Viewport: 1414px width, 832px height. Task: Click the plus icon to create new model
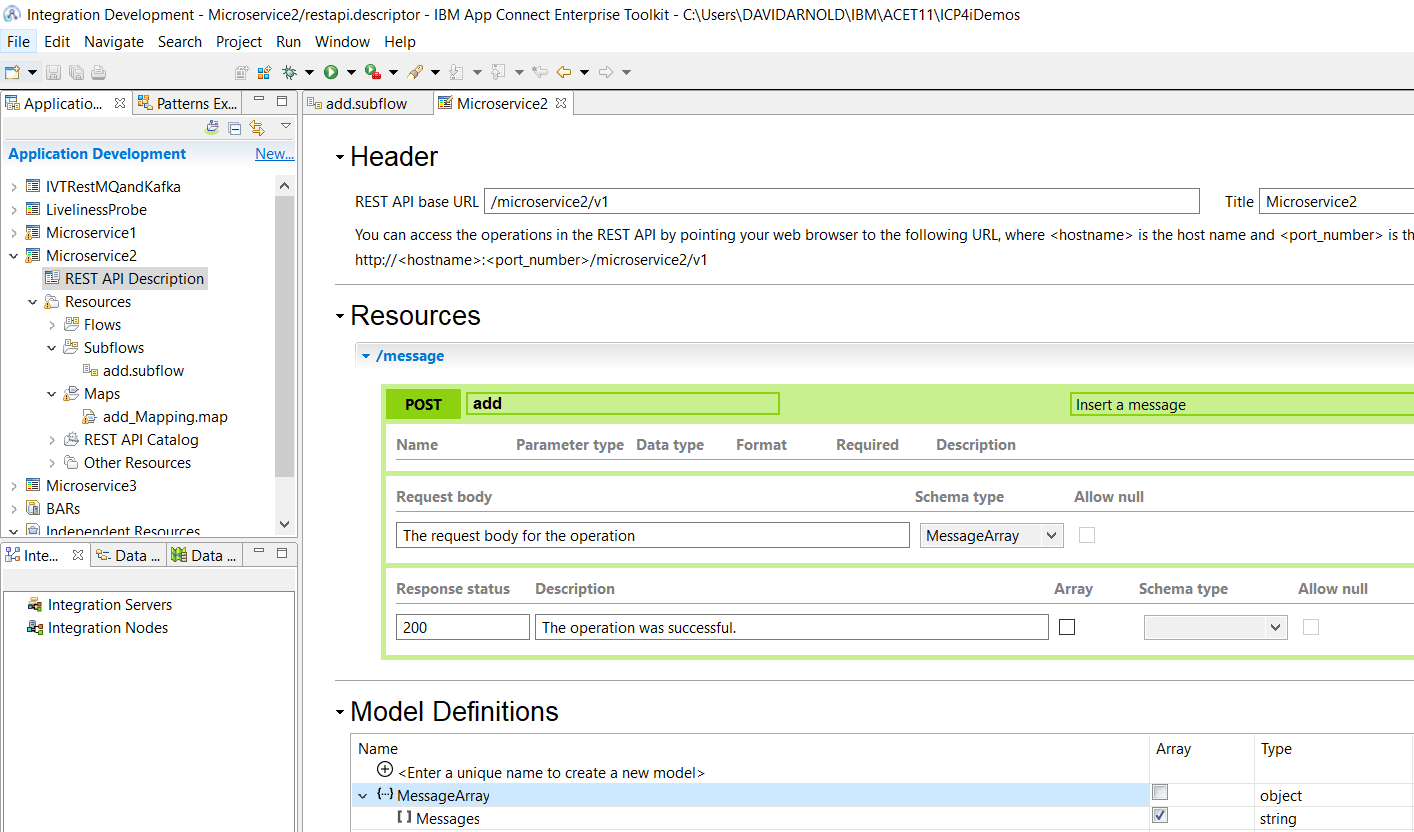385,770
